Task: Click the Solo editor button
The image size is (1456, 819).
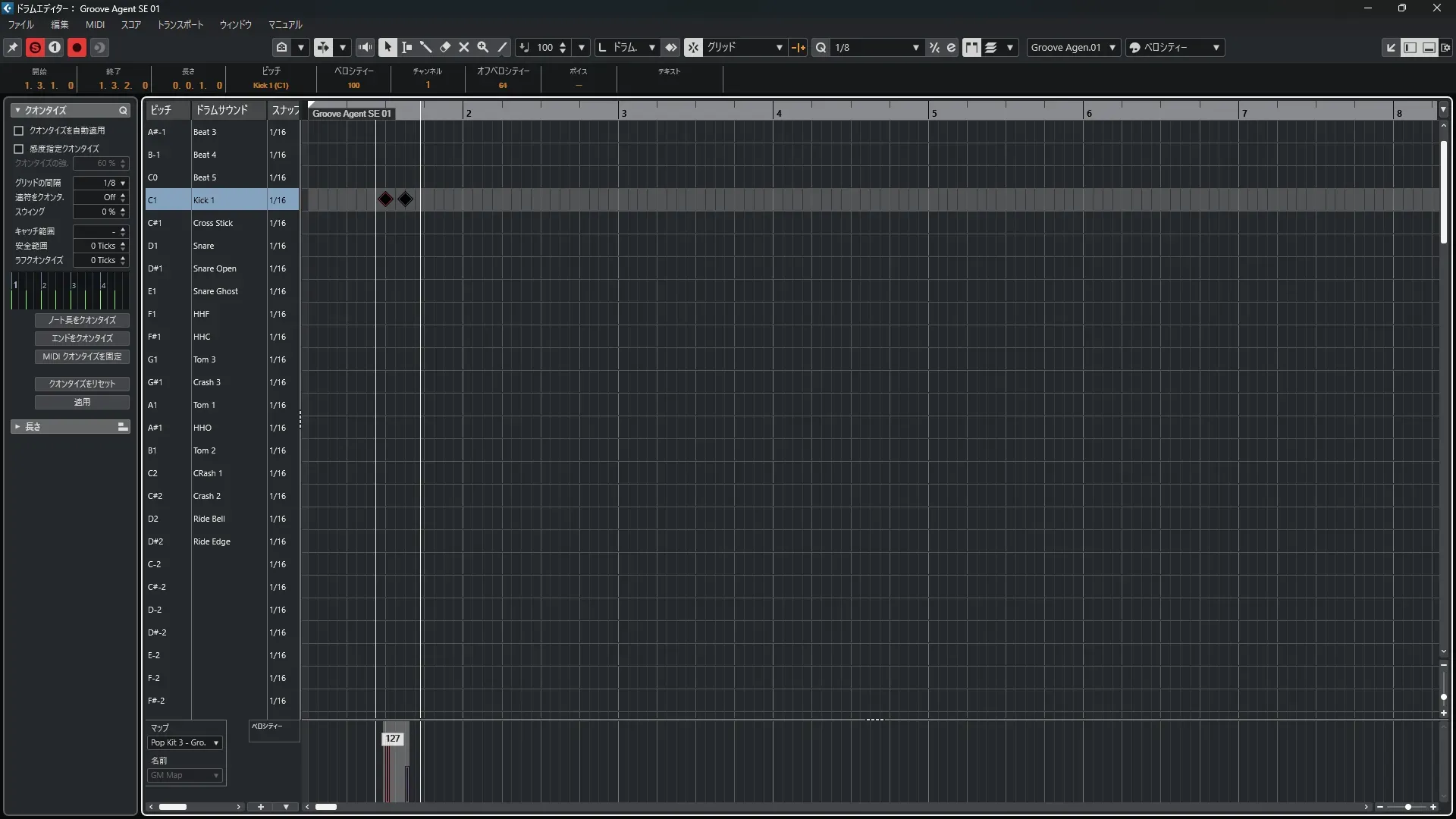Action: click(35, 47)
